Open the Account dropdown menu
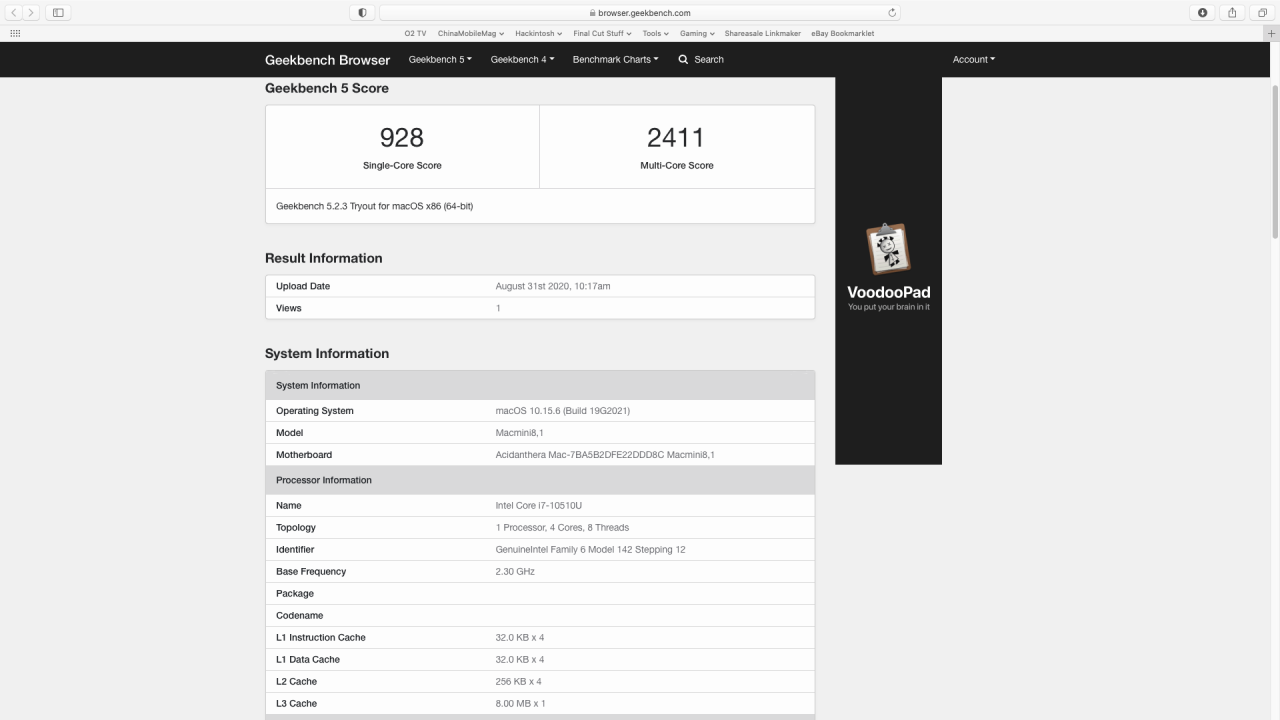This screenshot has width=1280, height=720. coord(974,59)
